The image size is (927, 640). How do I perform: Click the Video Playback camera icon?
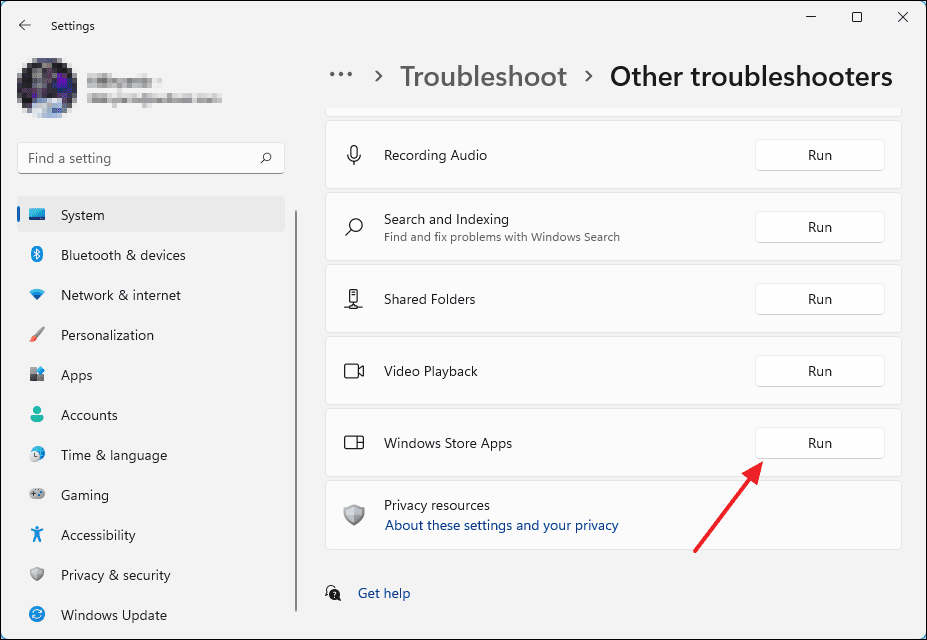pyautogui.click(x=354, y=371)
